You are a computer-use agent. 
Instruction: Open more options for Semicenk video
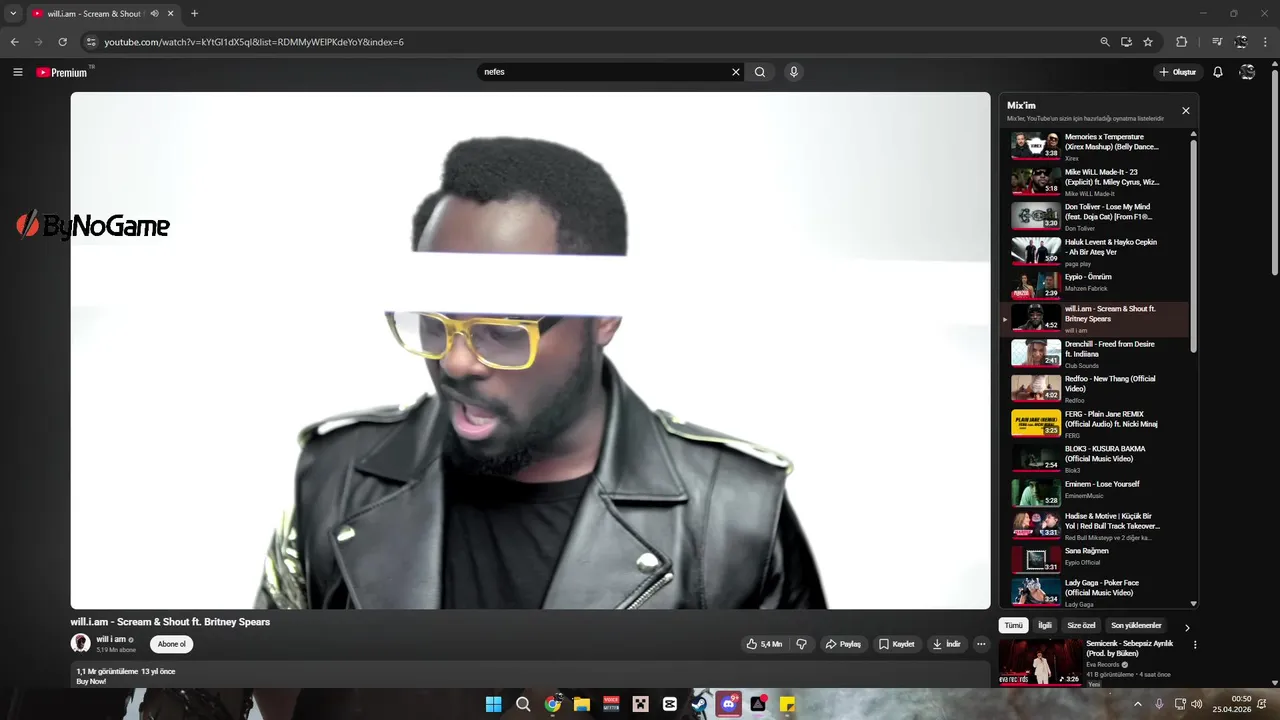coord(1195,645)
